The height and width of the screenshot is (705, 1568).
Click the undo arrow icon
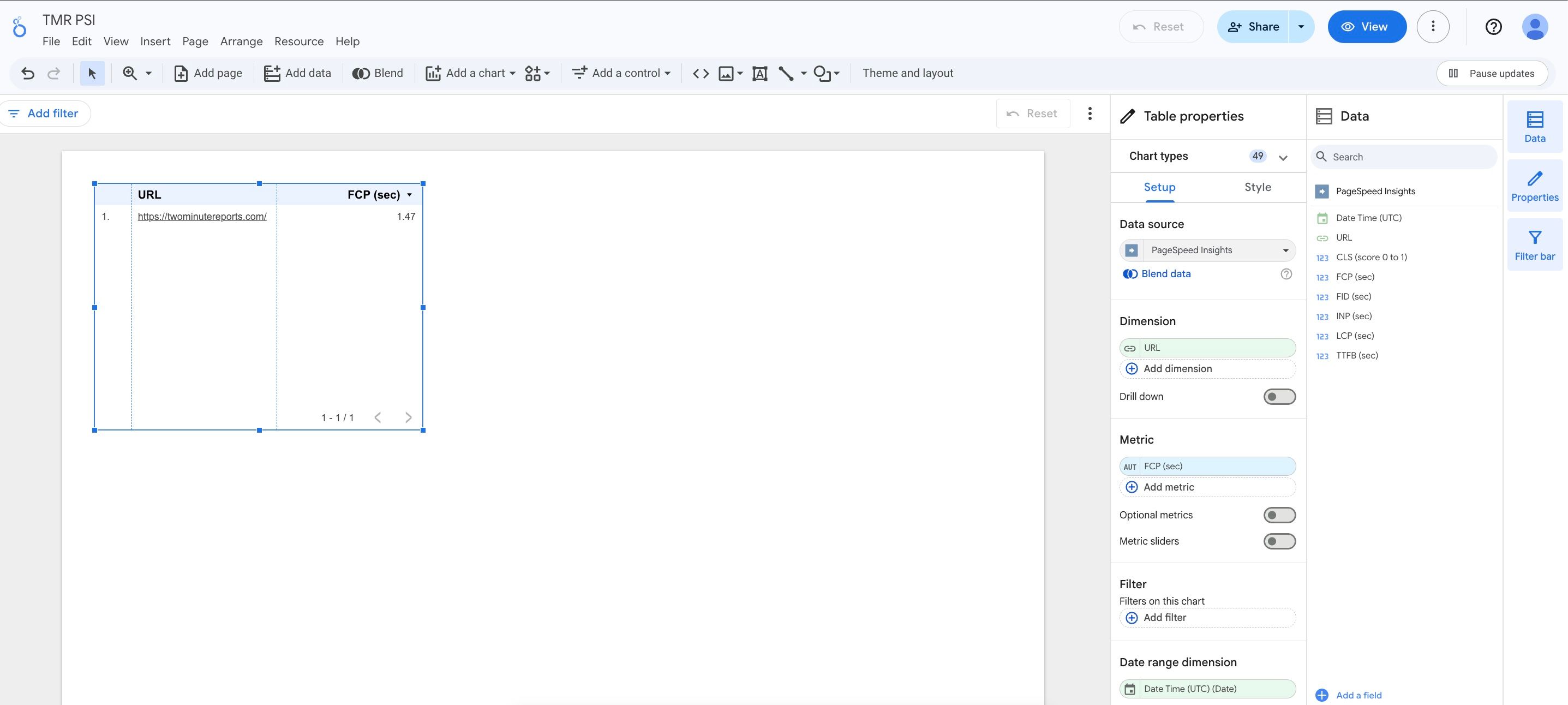point(28,73)
